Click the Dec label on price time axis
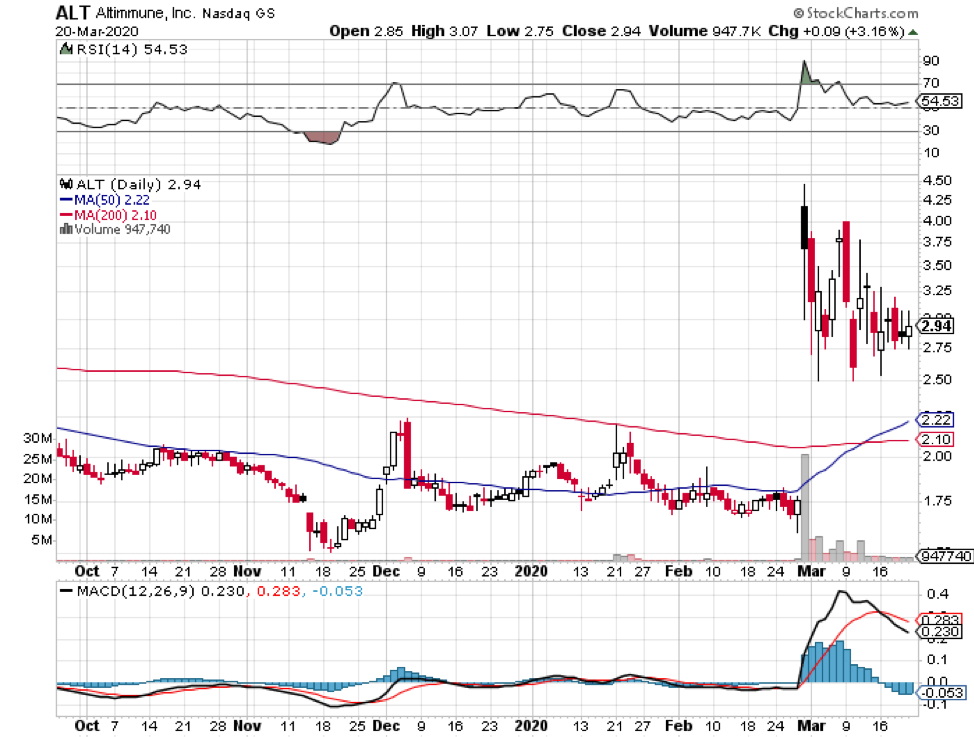The image size is (974, 737). (x=386, y=571)
